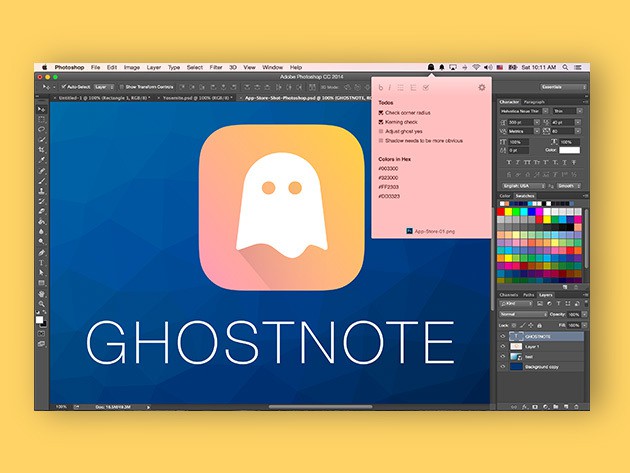Open the Filter menu
The height and width of the screenshot is (473, 630).
pyautogui.click(x=216, y=67)
